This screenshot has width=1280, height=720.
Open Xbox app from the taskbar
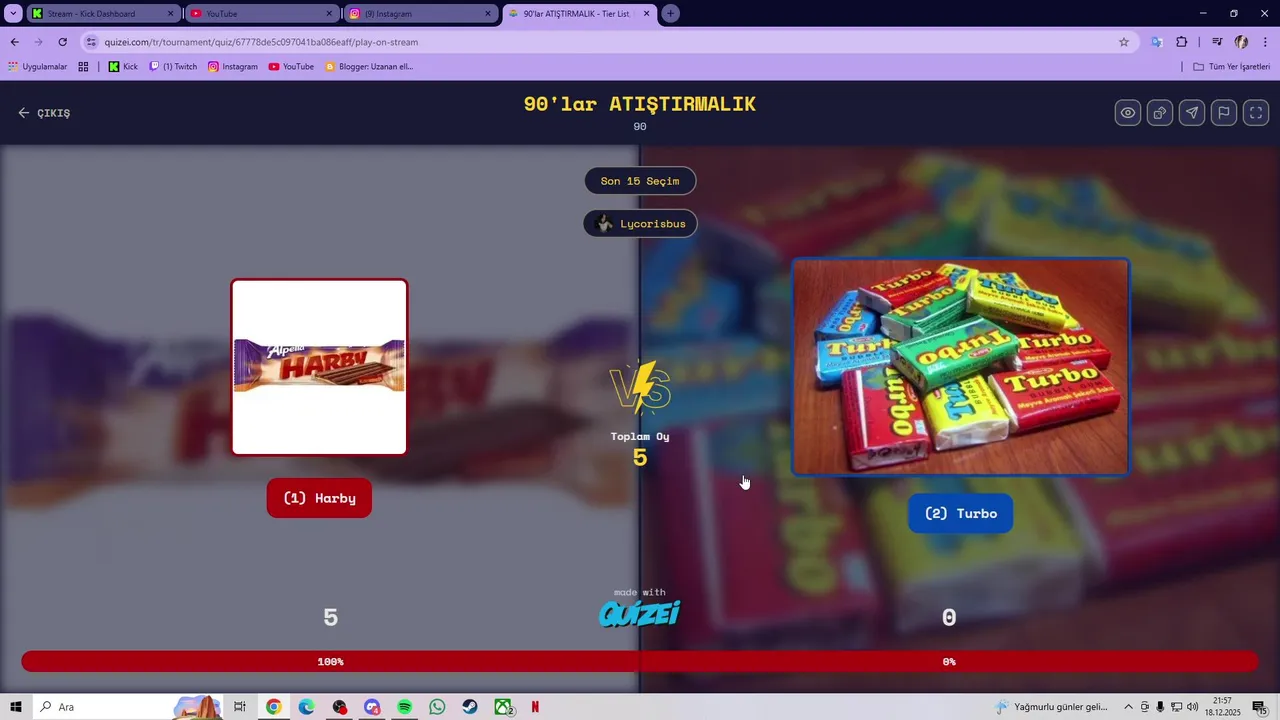[503, 707]
